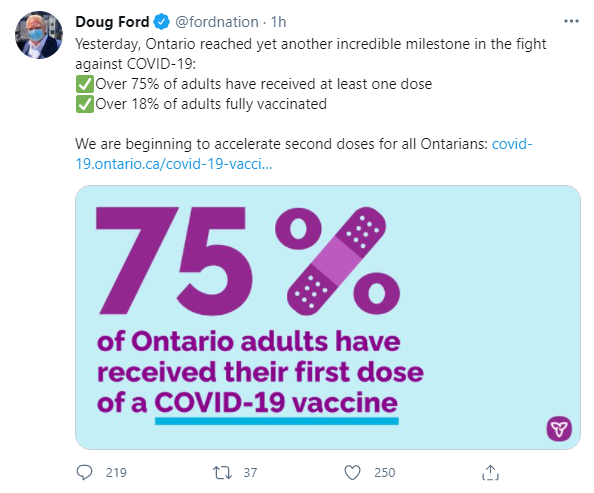The width and height of the screenshot is (594, 493).
Task: Click the second green checkmark emoji
Action: [x=84, y=104]
